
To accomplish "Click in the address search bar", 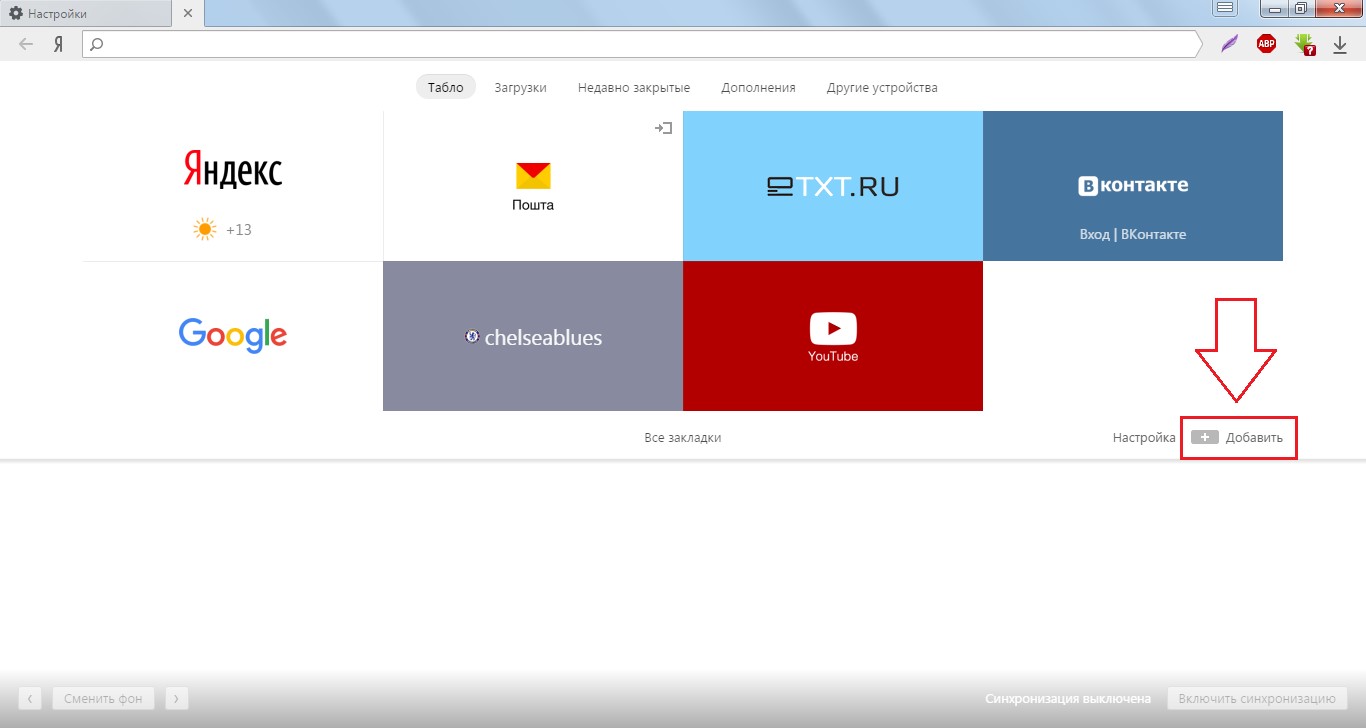I will [x=640, y=44].
